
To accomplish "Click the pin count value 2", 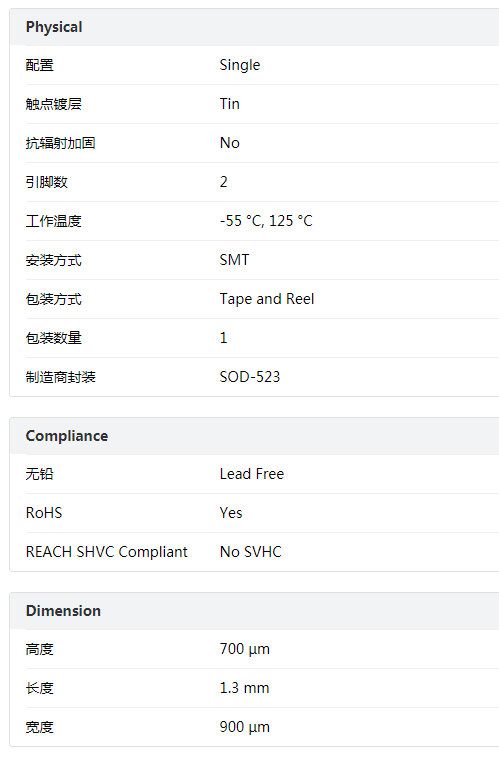I will click(x=223, y=182).
